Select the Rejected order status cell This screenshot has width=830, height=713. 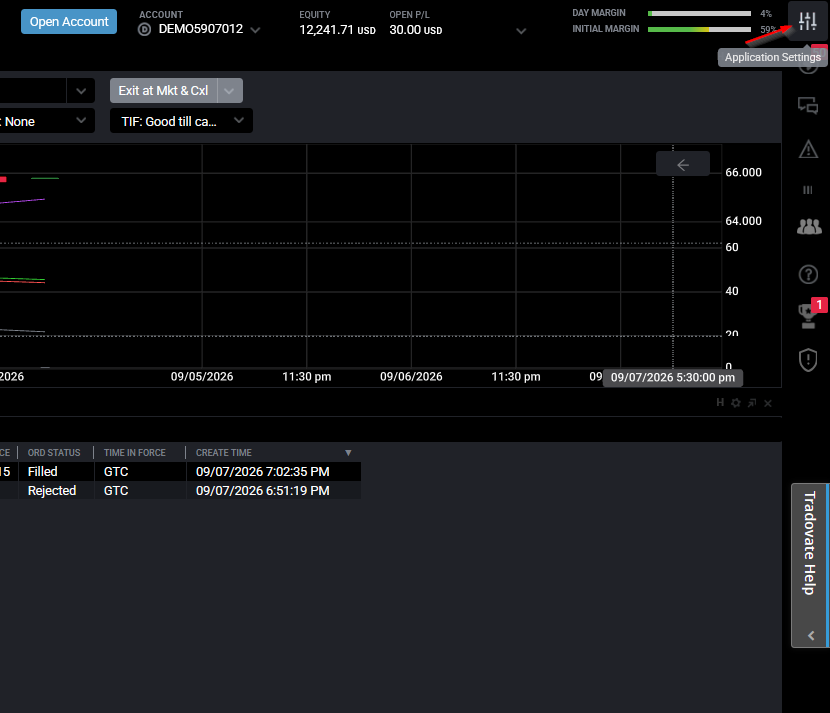[x=56, y=491]
